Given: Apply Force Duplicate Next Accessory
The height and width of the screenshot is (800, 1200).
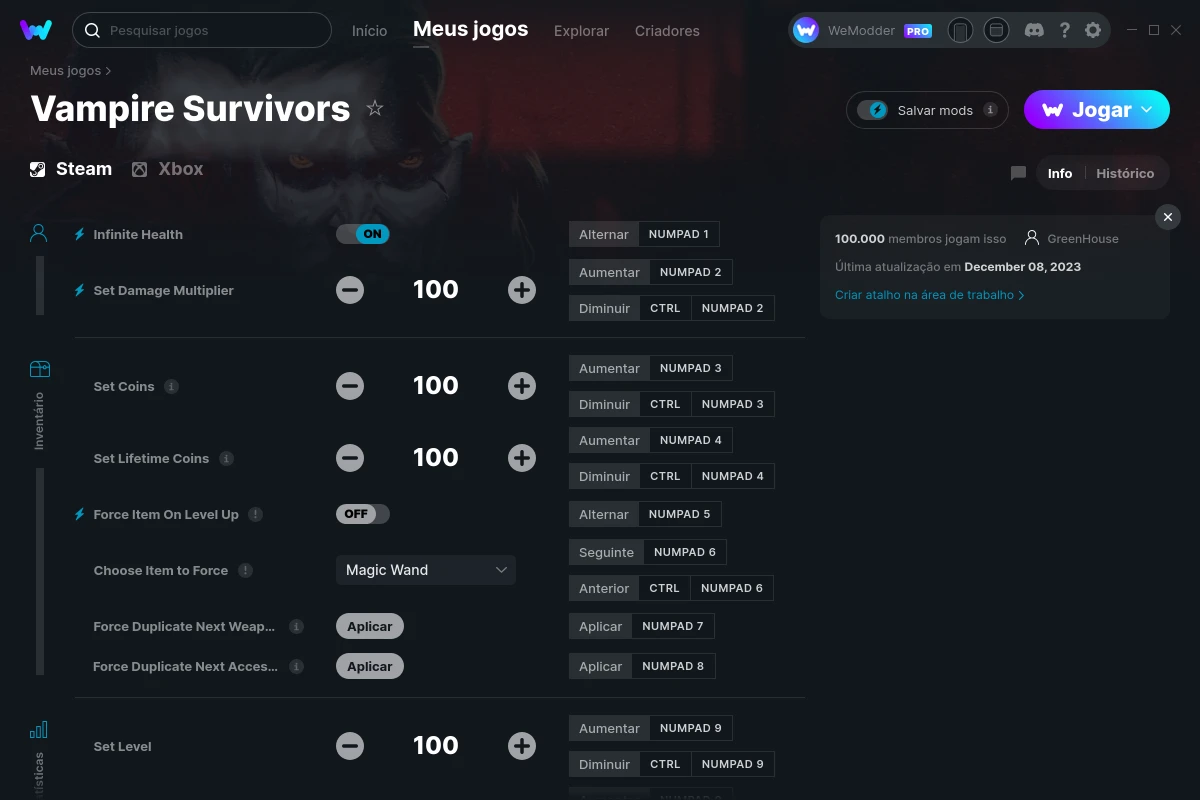Looking at the screenshot, I should [370, 666].
